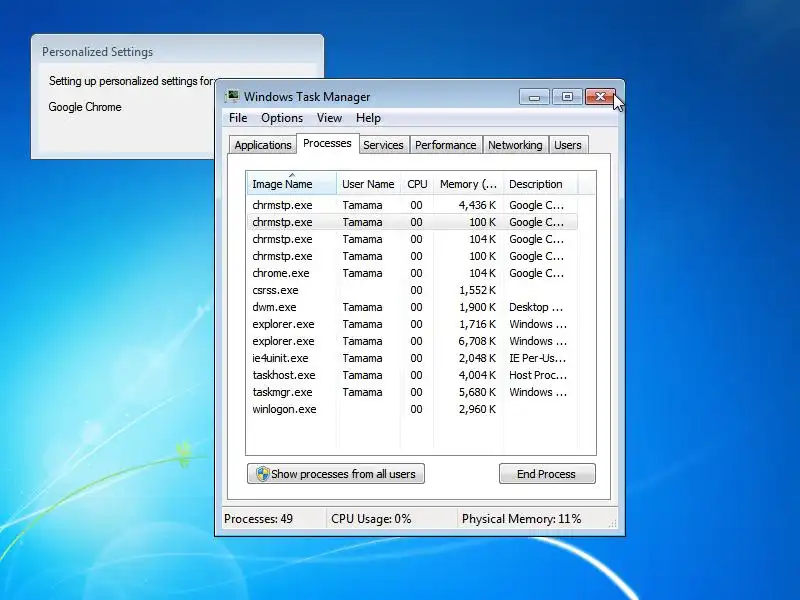Minimize the Windows Task Manager window
The width and height of the screenshot is (800, 600).
(534, 96)
